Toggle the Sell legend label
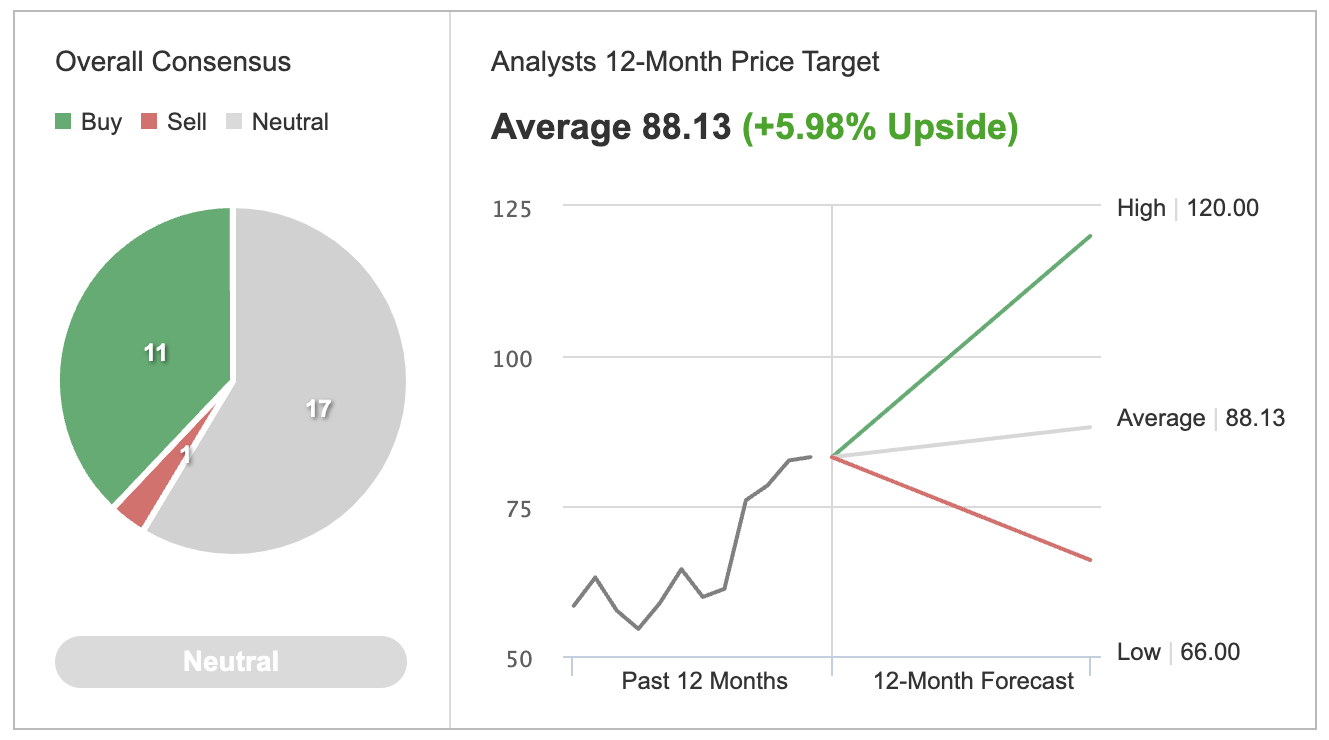Viewport: 1329px width, 740px height. coord(187,122)
